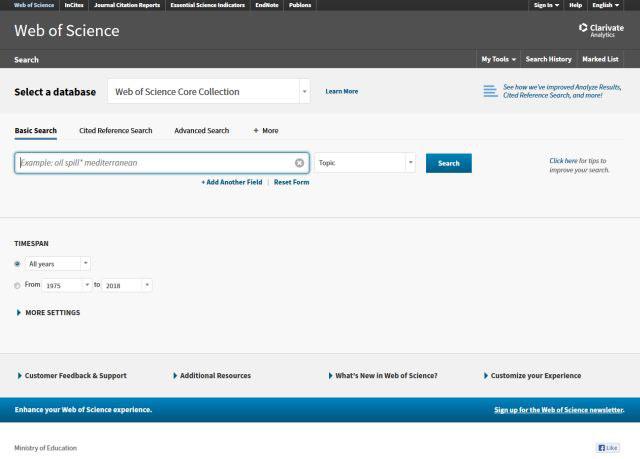Clear the search box with the X icon
This screenshot has width=640, height=459.
[299, 163]
